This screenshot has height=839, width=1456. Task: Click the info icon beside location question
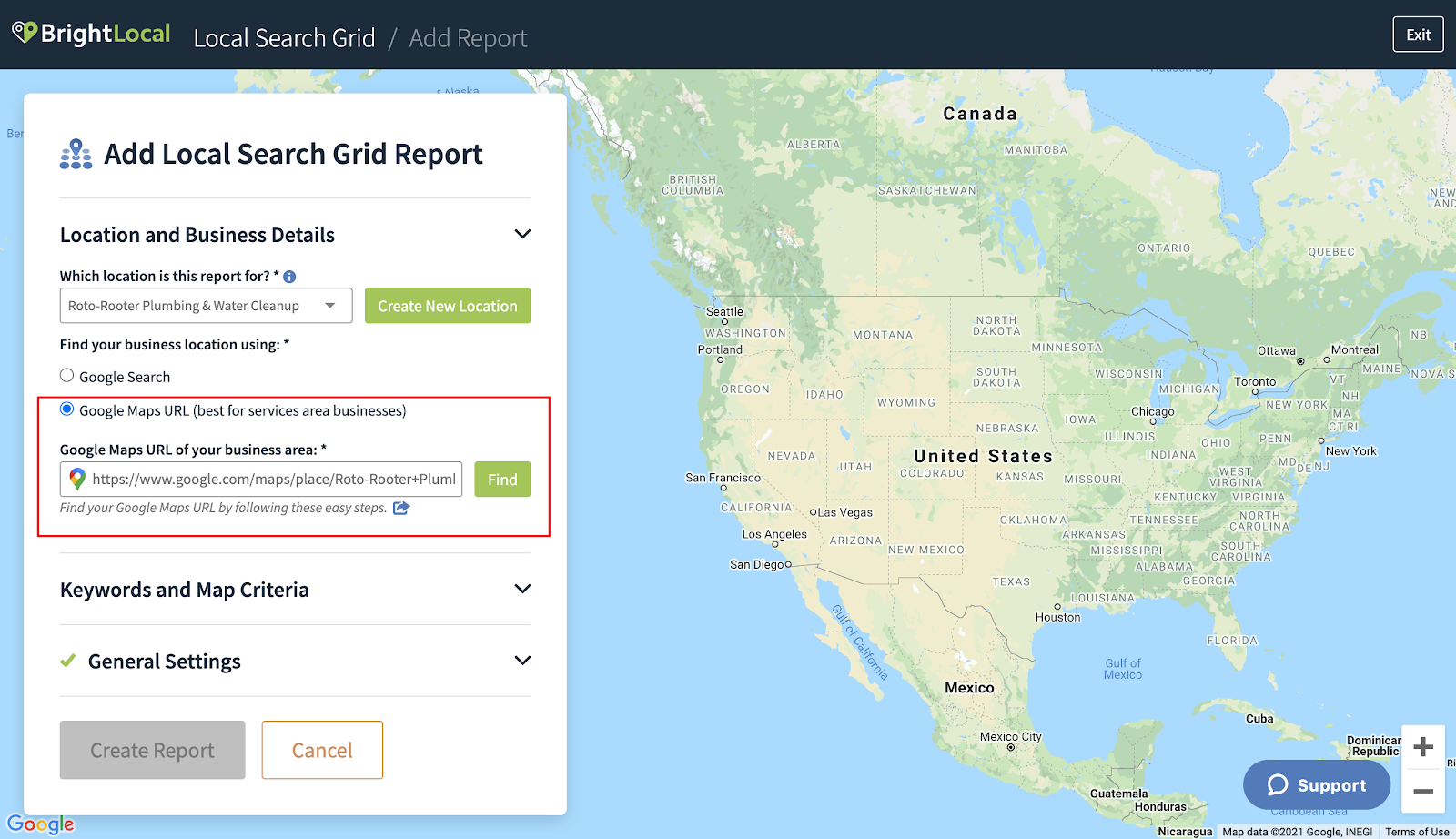tap(289, 277)
